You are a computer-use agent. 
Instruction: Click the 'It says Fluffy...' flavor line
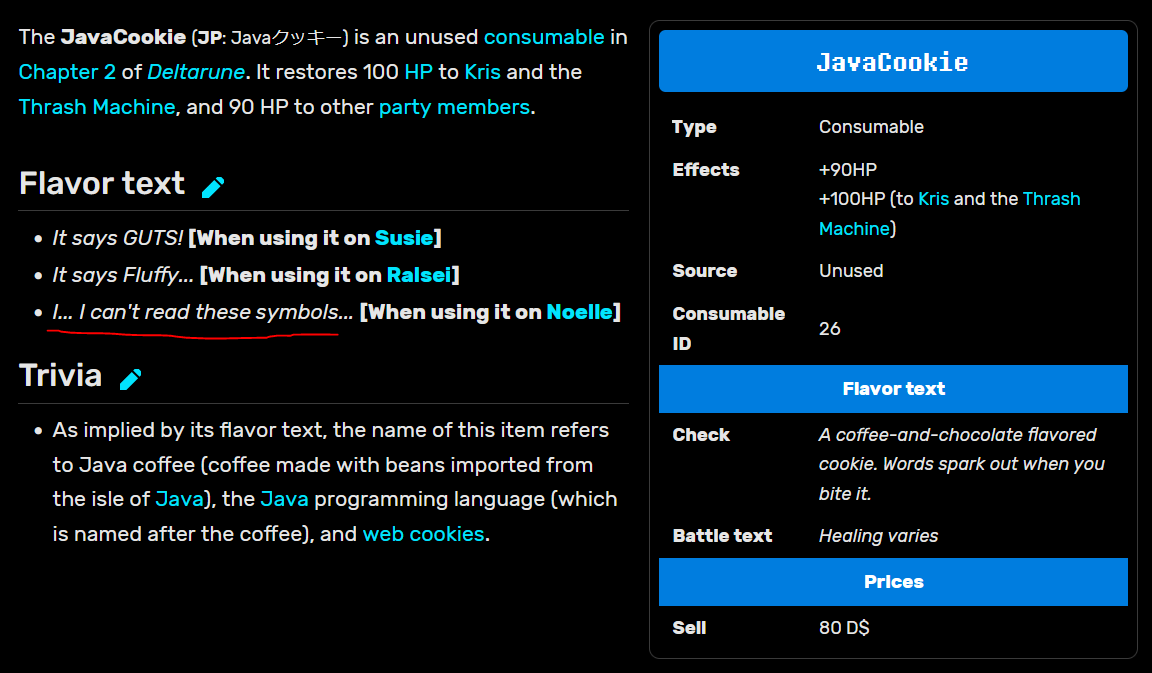123,275
